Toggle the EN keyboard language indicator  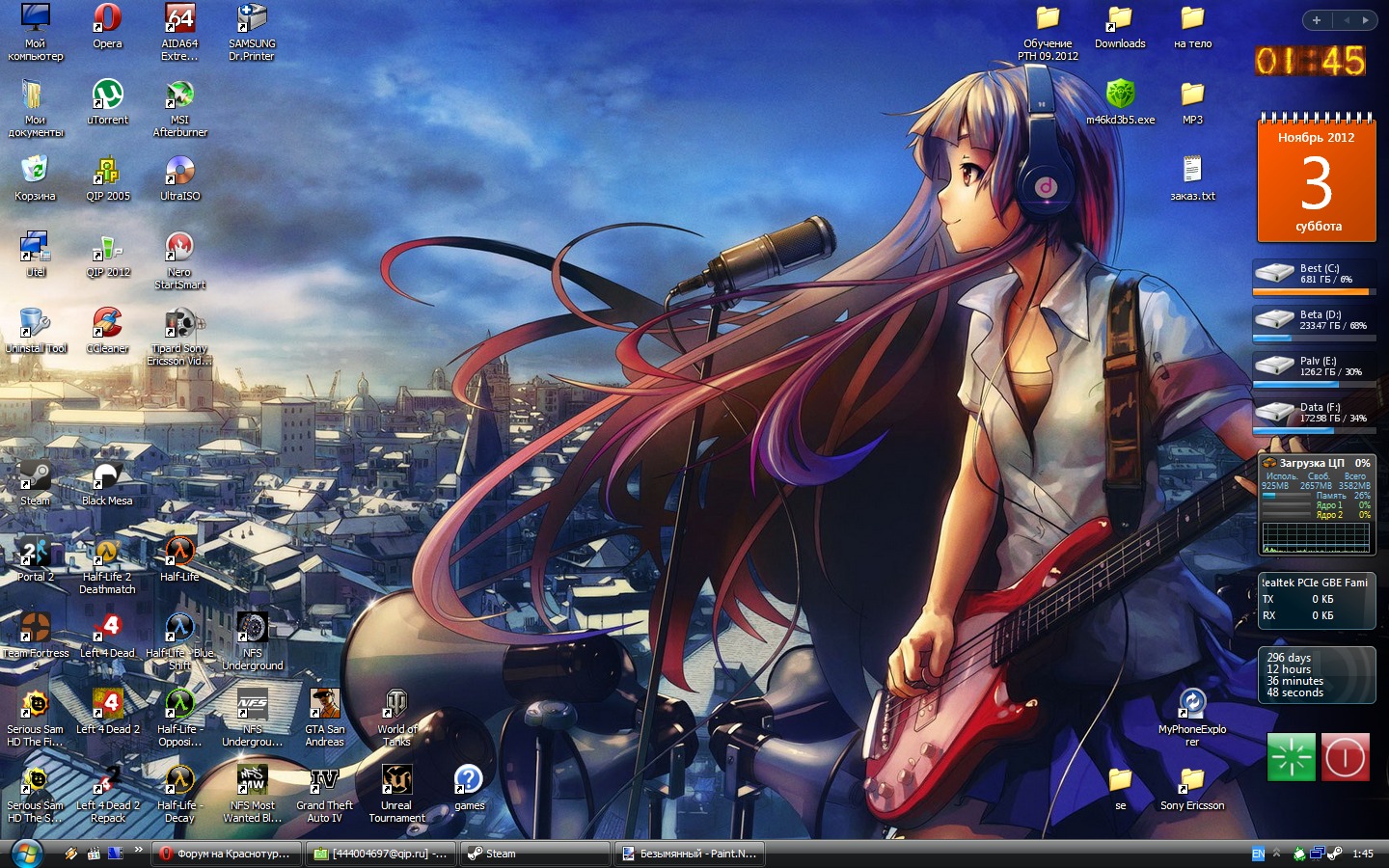click(x=1258, y=854)
